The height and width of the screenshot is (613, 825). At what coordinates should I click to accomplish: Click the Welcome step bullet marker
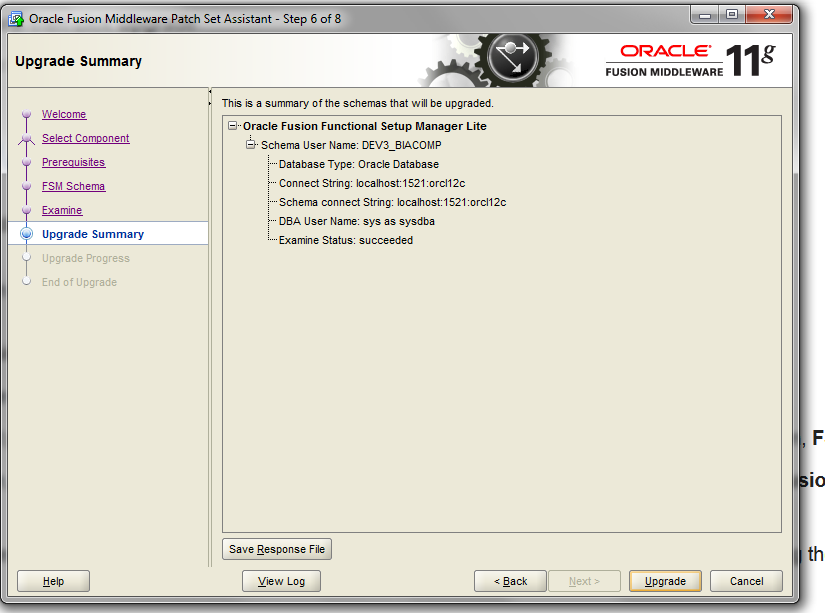pos(26,114)
